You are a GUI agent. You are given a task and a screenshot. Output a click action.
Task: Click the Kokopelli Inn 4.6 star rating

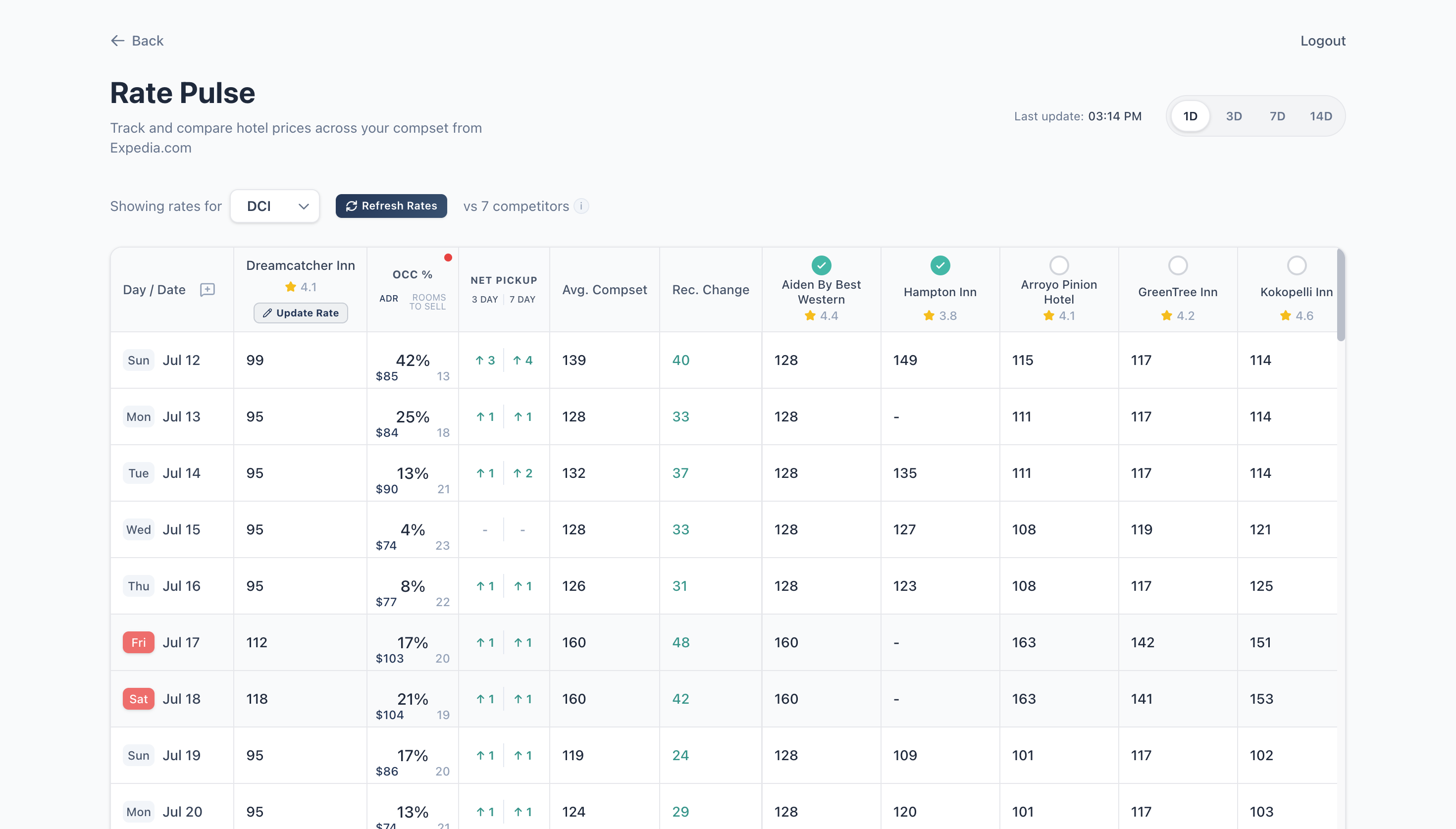pos(1296,315)
